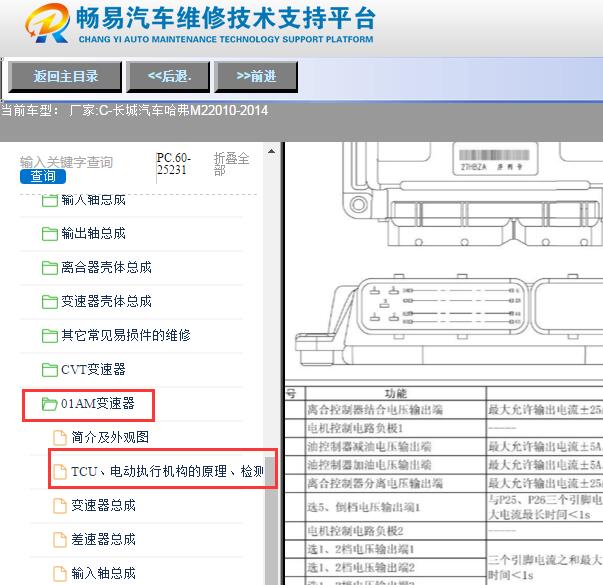Expand the 离合器壳体总成 tree folder

pos(107,267)
